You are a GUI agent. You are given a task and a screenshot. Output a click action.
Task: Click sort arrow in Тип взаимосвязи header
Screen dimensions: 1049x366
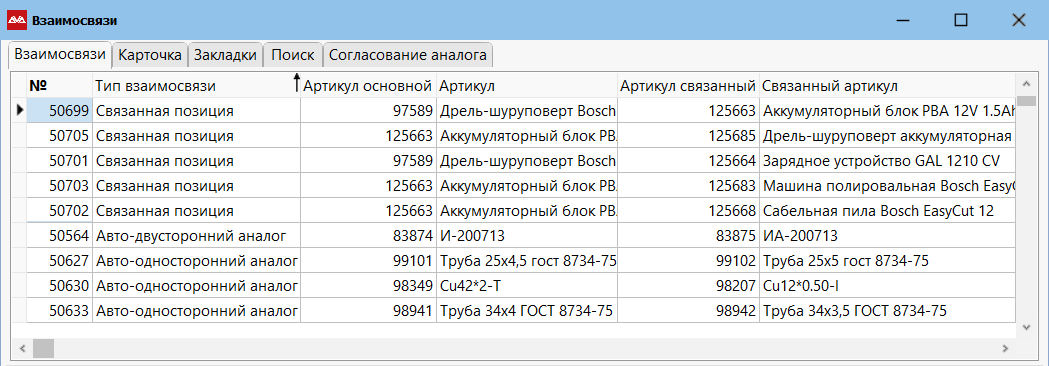click(297, 84)
